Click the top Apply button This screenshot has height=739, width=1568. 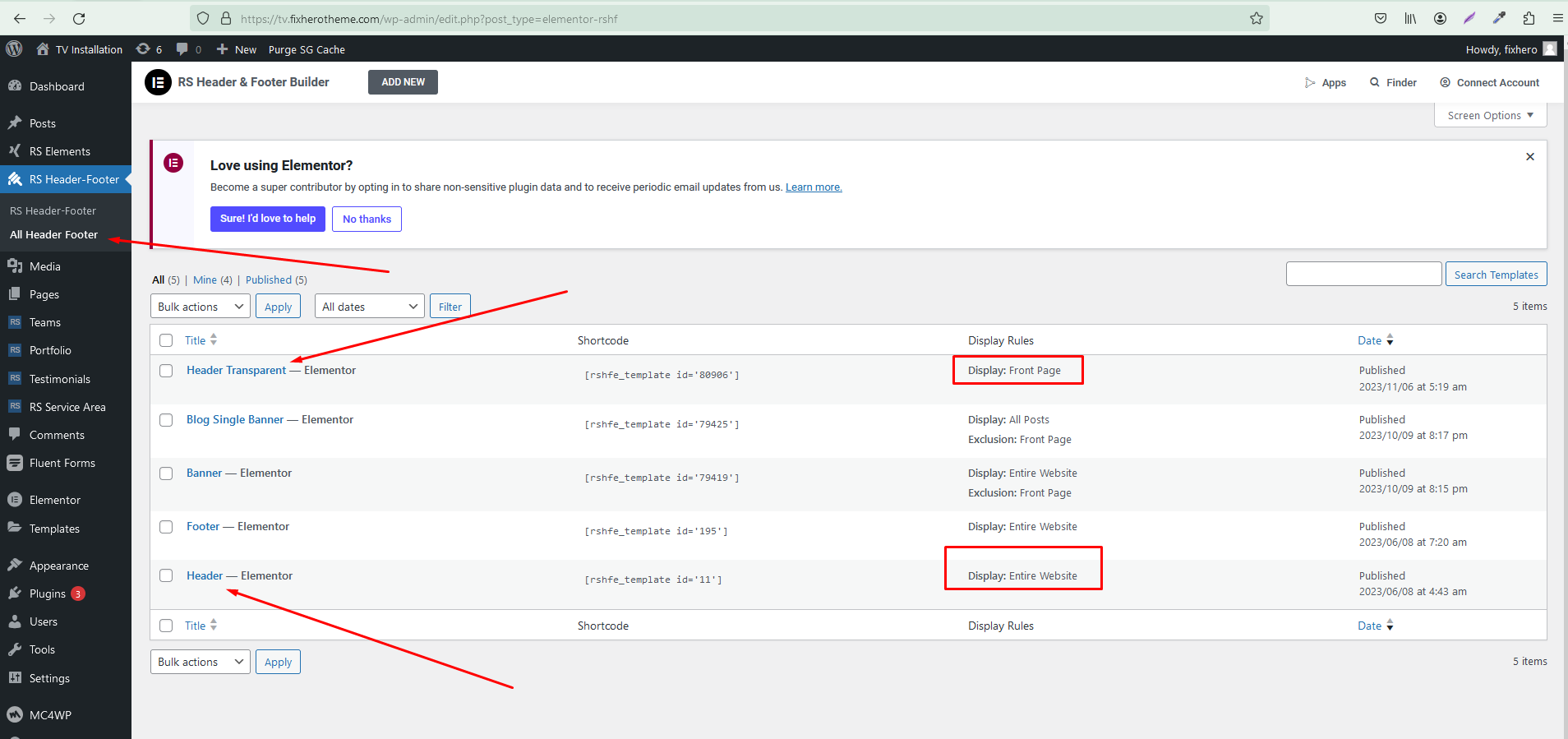278,307
